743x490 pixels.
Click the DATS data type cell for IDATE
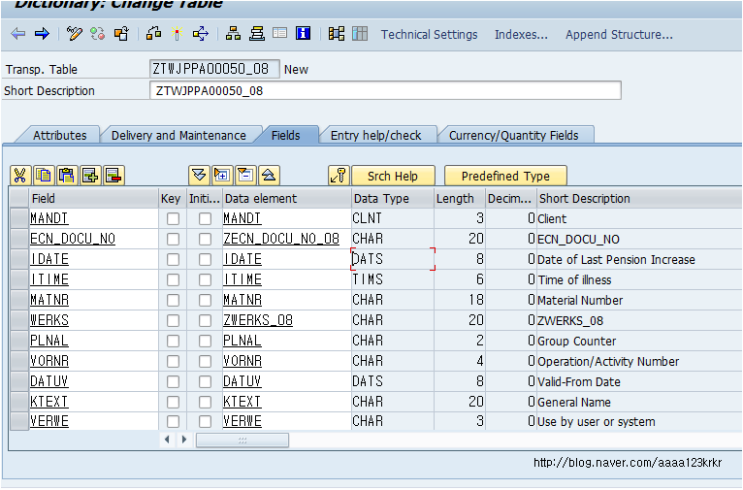392,259
